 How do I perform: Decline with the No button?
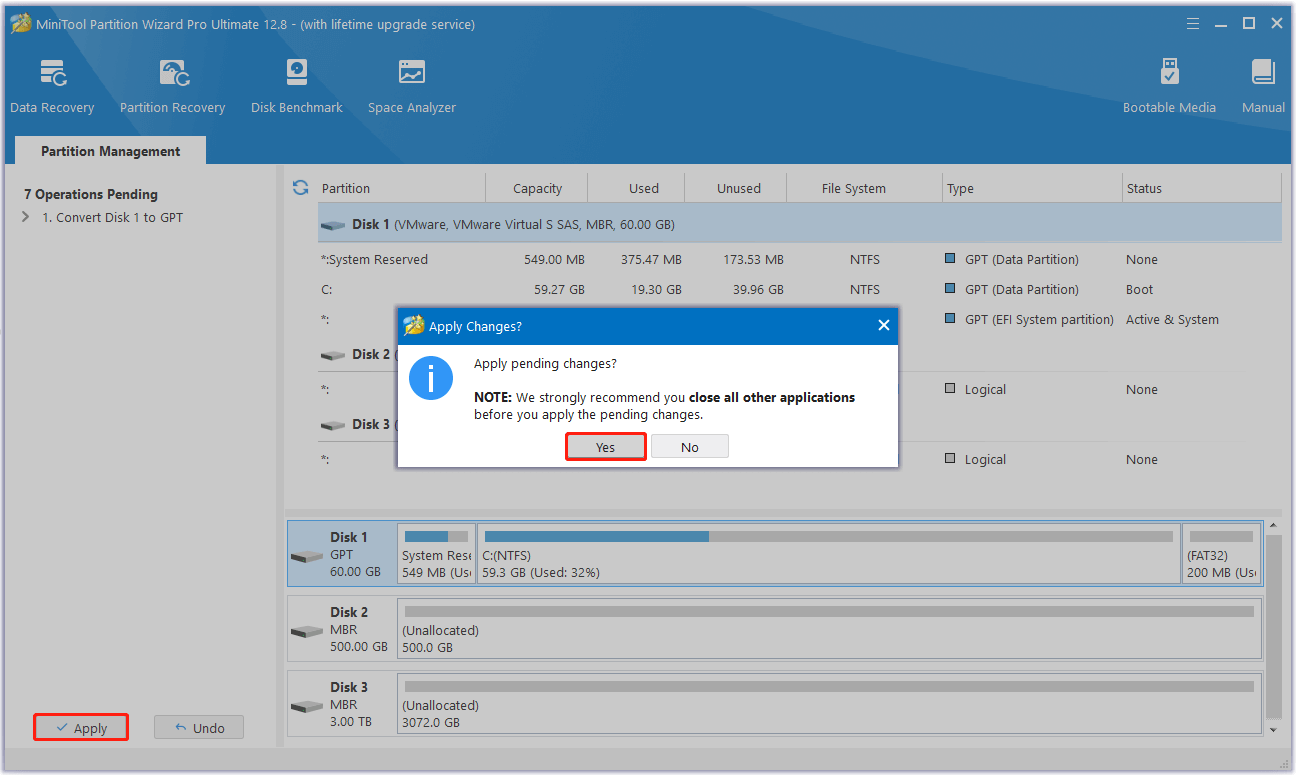690,447
